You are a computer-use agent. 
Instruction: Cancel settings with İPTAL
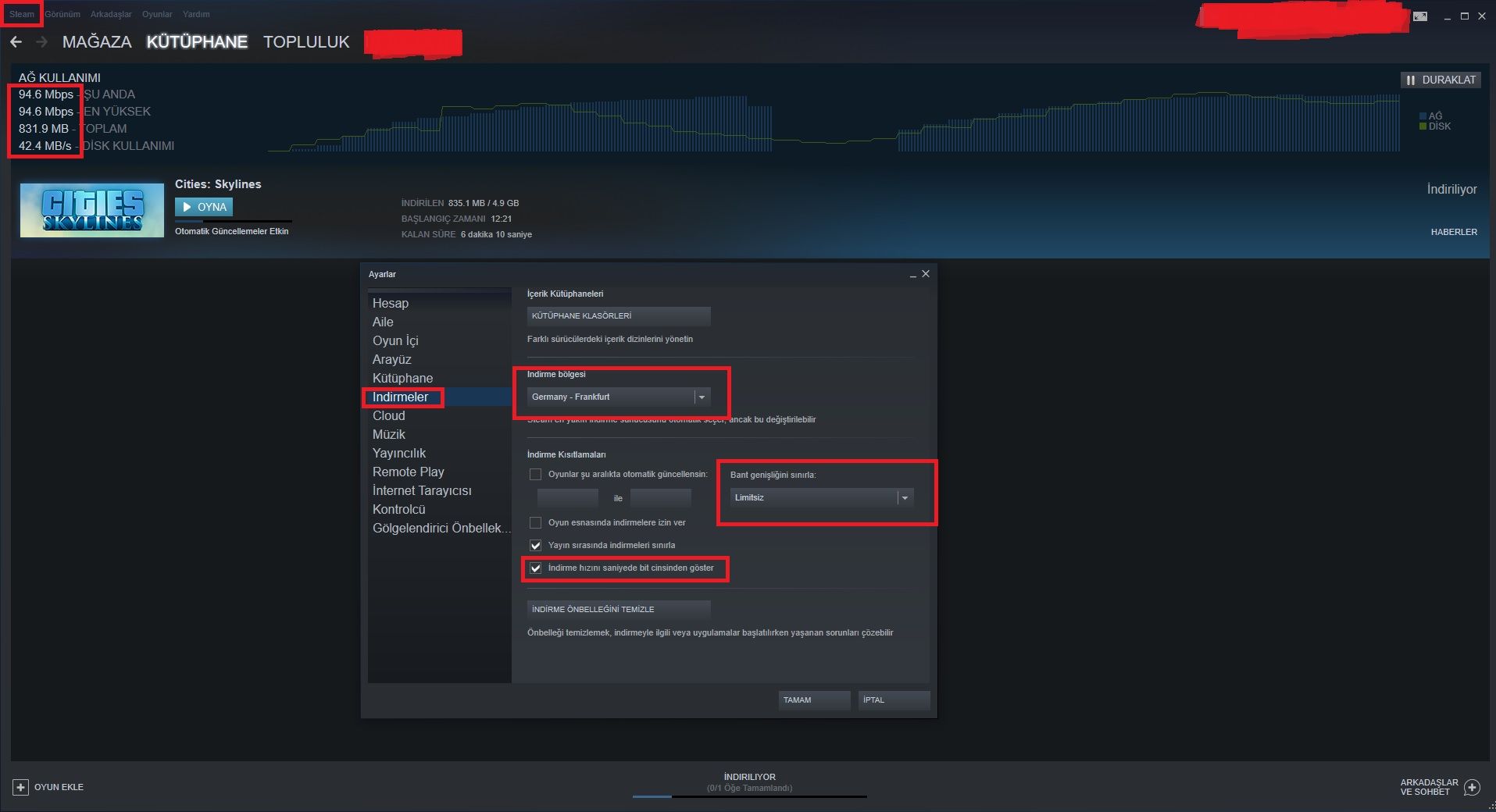894,700
